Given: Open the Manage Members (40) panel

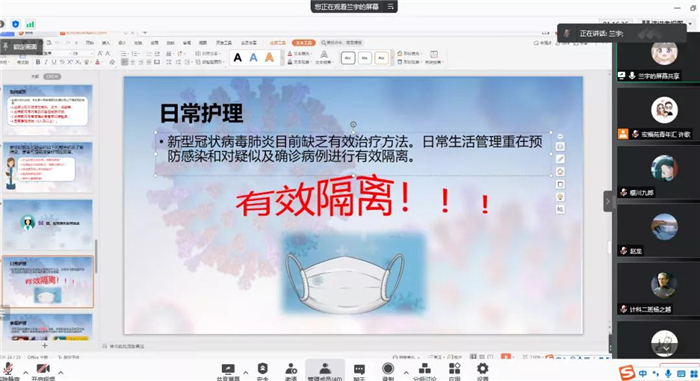Looking at the screenshot, I should pos(325,371).
